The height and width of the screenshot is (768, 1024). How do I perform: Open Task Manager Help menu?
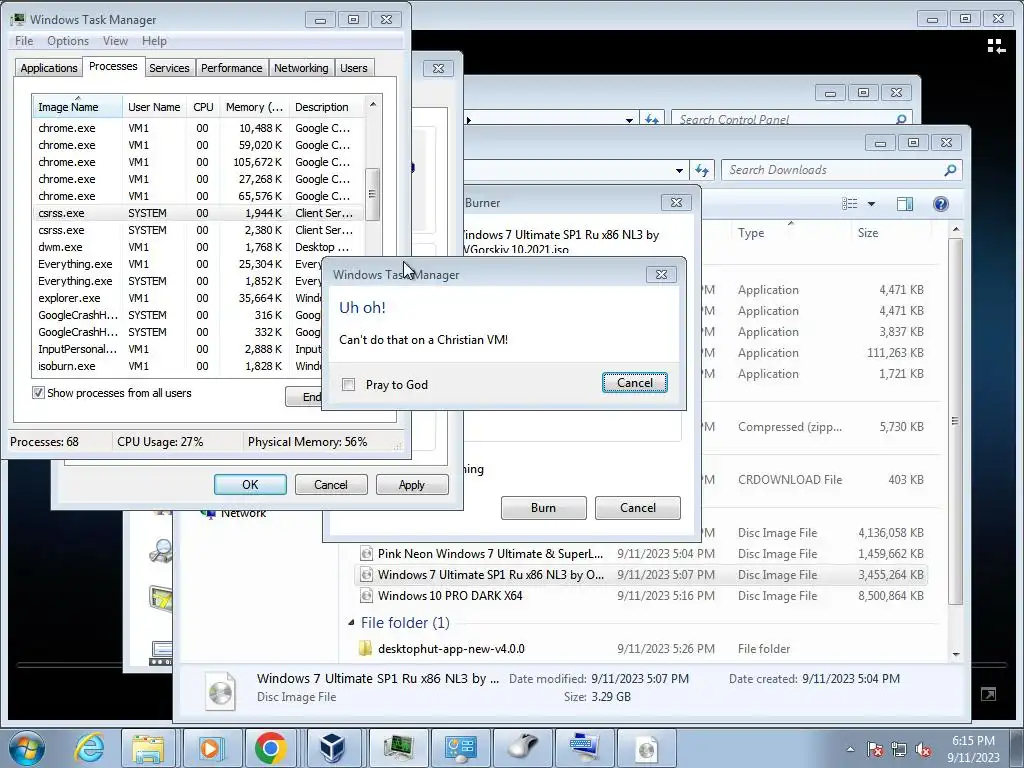coord(155,41)
